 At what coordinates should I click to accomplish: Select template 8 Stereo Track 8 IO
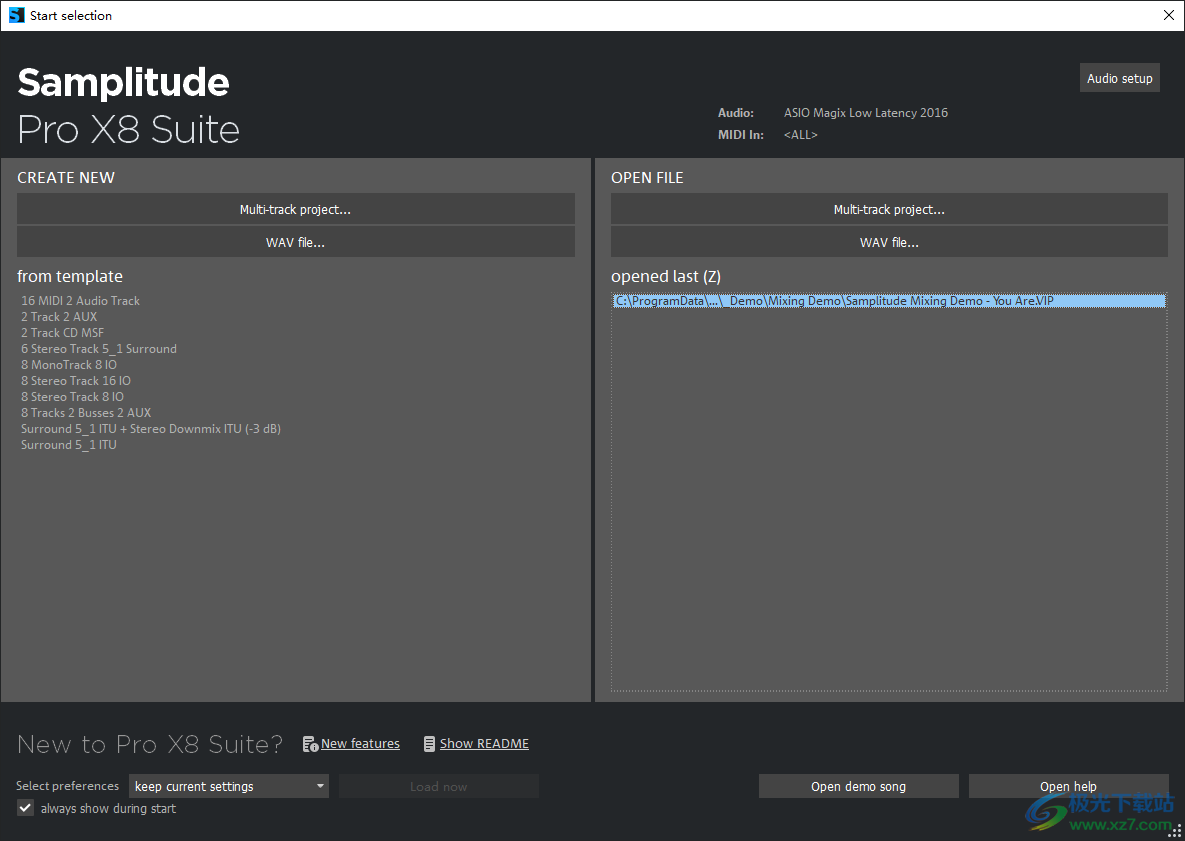(x=73, y=397)
